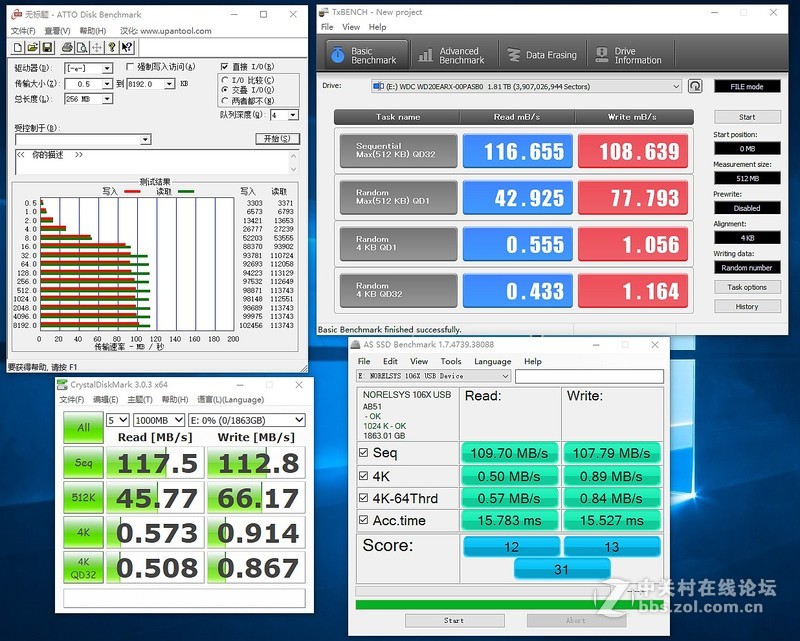Create a new file in ATTO Disk Benchmark

coord(17,46)
